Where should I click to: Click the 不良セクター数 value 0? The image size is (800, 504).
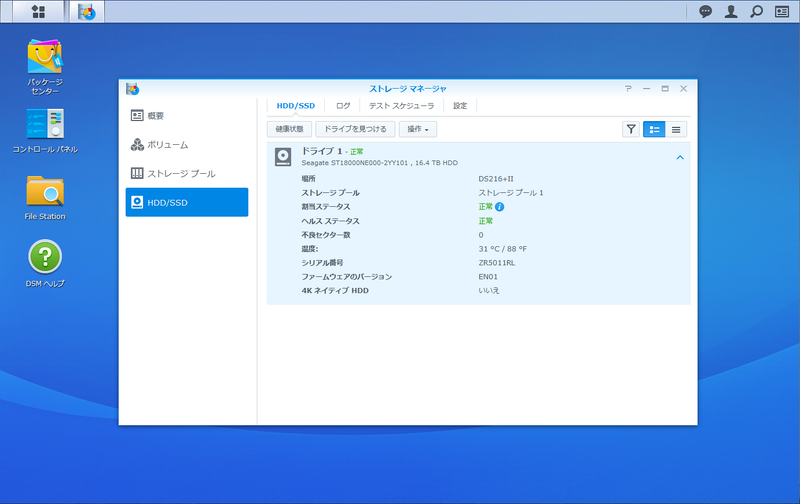[x=481, y=235]
